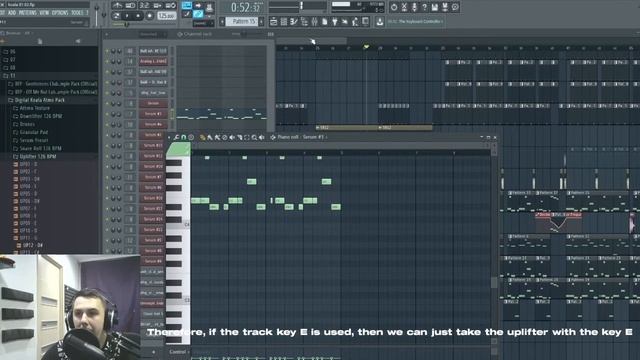Select the Delete tool in Piano roll

click(224, 138)
